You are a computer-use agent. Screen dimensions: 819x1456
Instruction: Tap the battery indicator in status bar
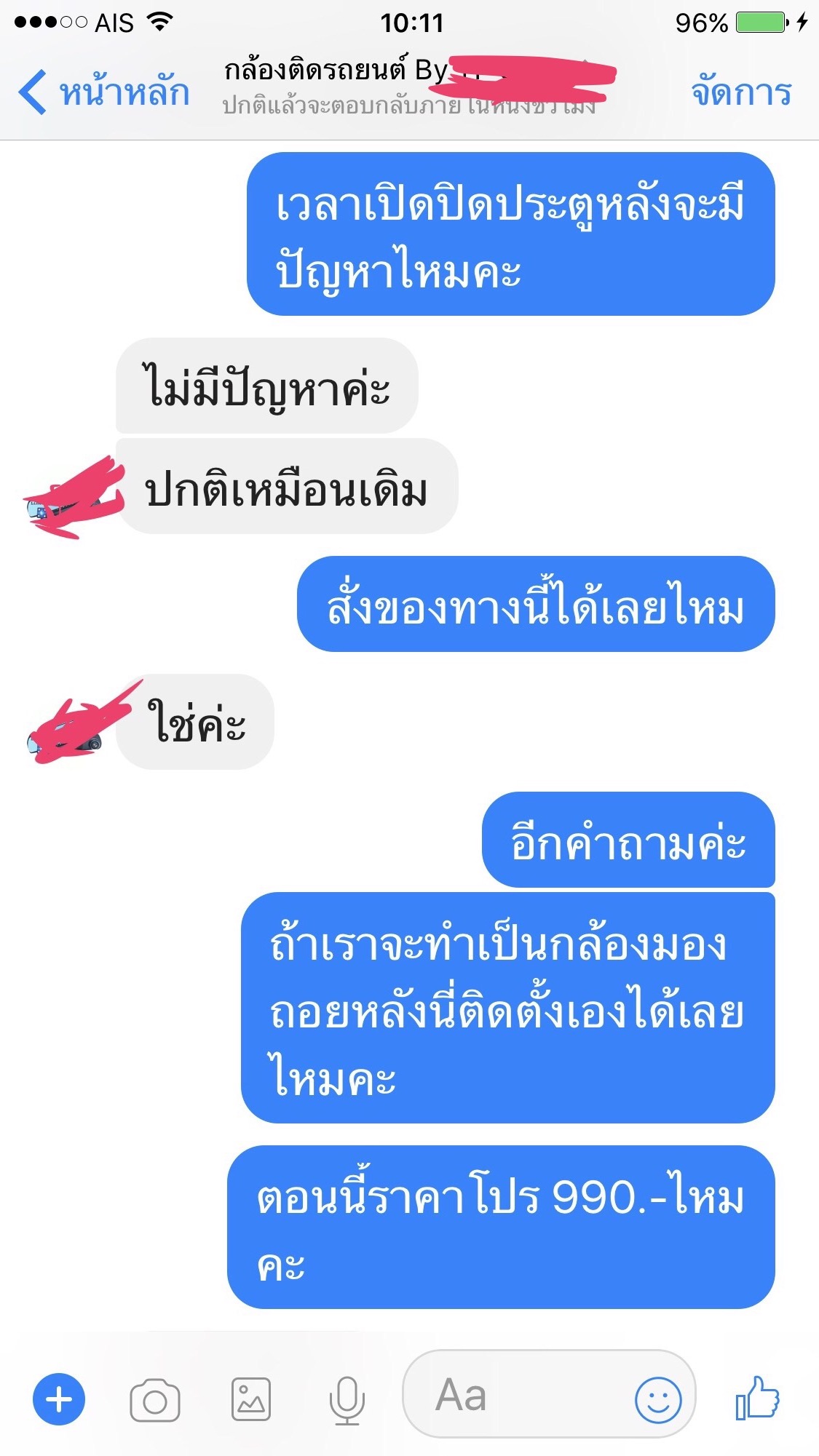[x=761, y=22]
